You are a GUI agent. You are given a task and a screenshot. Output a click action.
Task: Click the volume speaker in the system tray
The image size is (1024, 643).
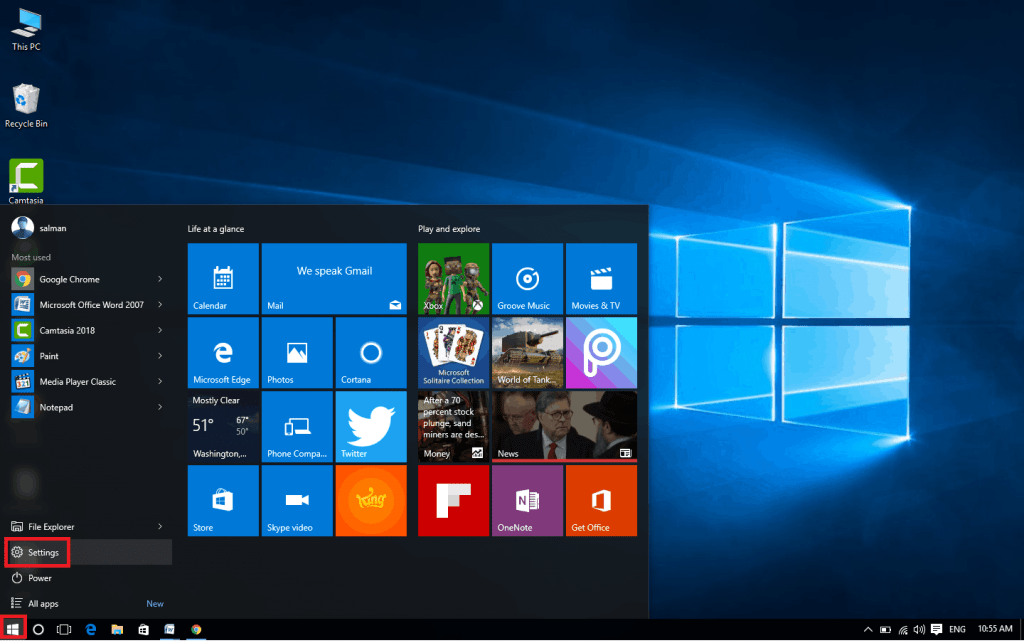click(918, 629)
